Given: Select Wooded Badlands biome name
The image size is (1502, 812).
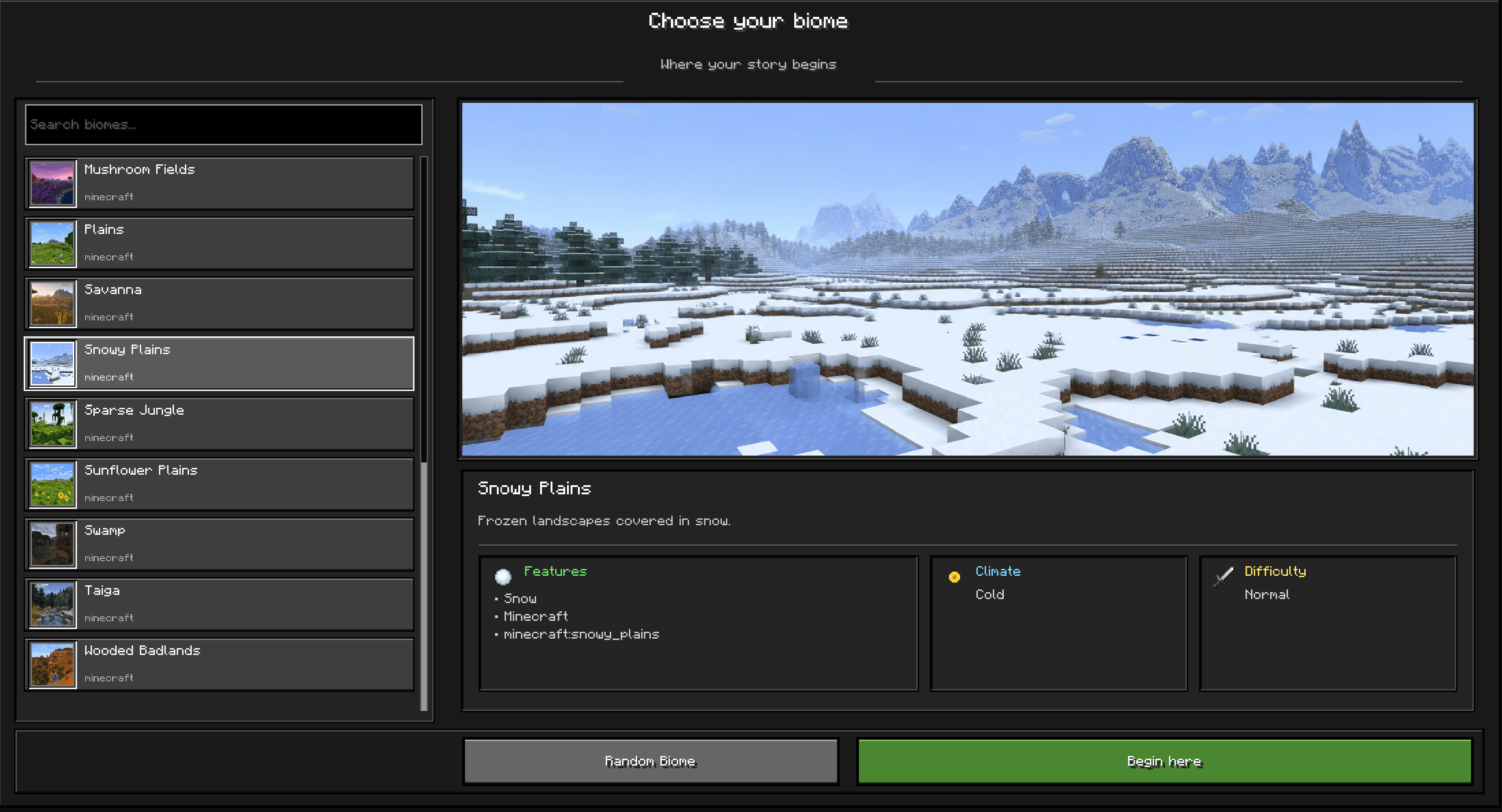Looking at the screenshot, I should 142,650.
